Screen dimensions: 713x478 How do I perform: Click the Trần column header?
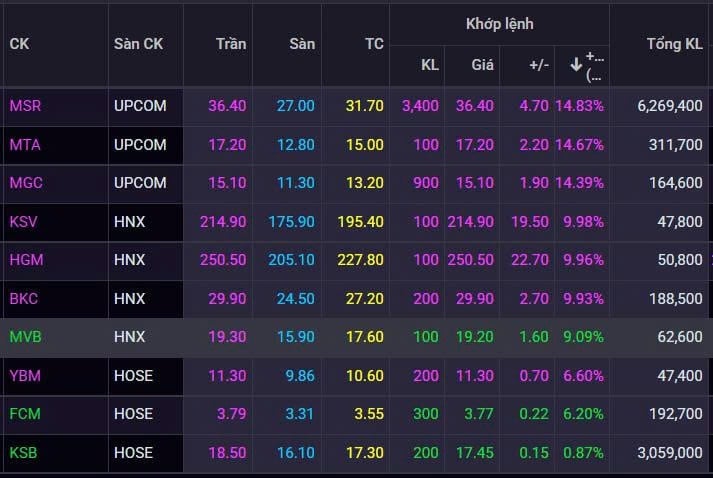[231, 44]
